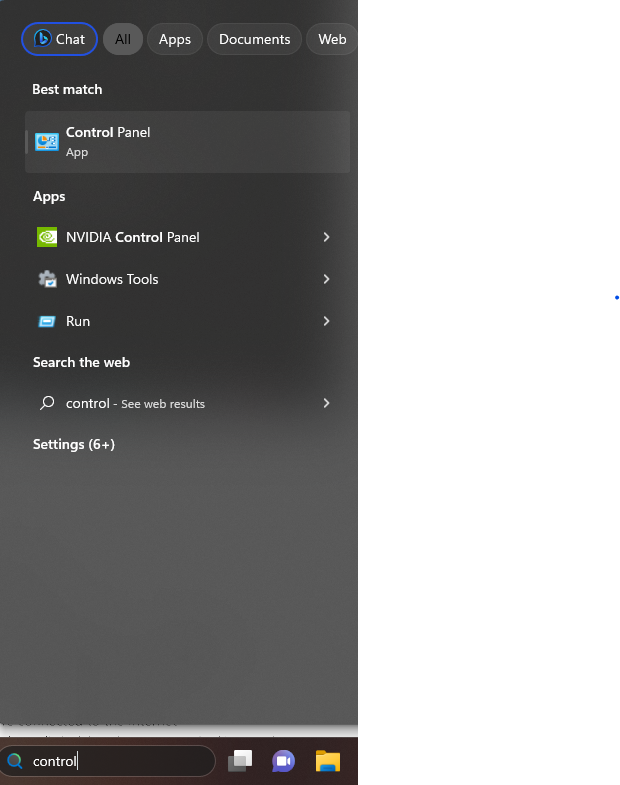Switch to the Apps filter tab
Viewport: 620px width, 785px height.
click(x=175, y=39)
